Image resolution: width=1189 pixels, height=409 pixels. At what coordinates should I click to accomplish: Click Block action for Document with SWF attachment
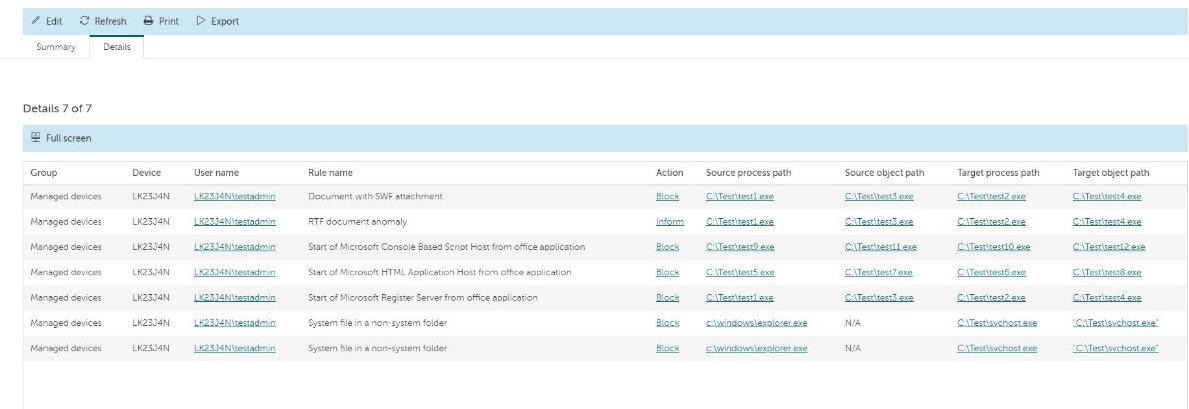667,197
